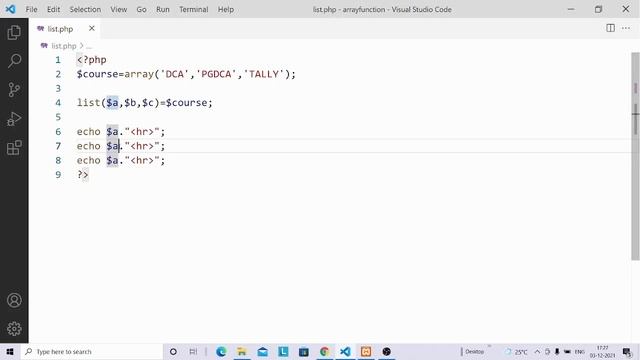This screenshot has height=360, width=640.
Task: Open File Explorer from taskbar
Action: [242, 351]
